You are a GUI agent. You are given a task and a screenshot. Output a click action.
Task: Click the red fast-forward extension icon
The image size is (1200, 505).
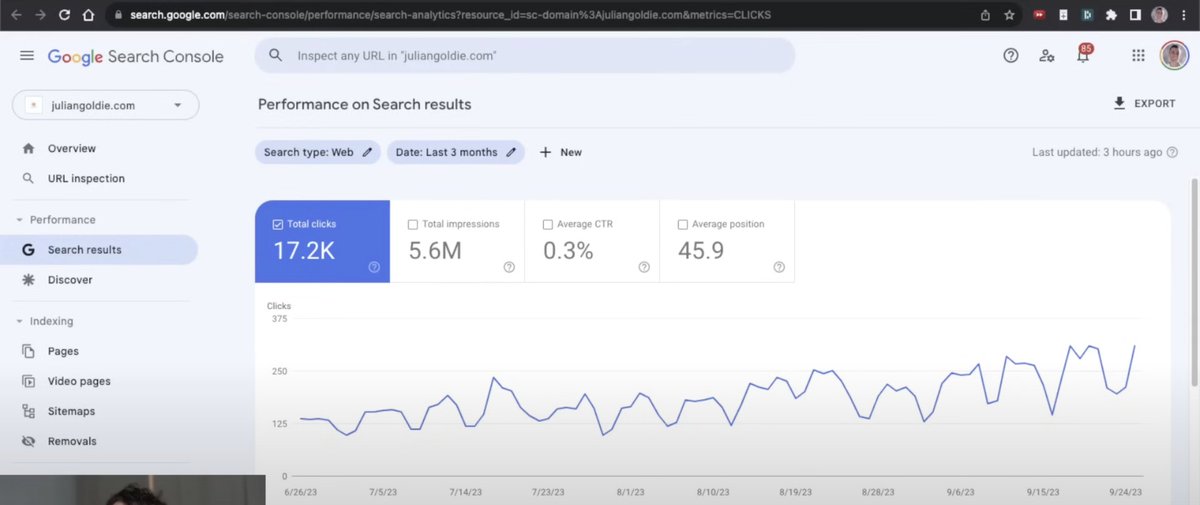(x=1040, y=15)
